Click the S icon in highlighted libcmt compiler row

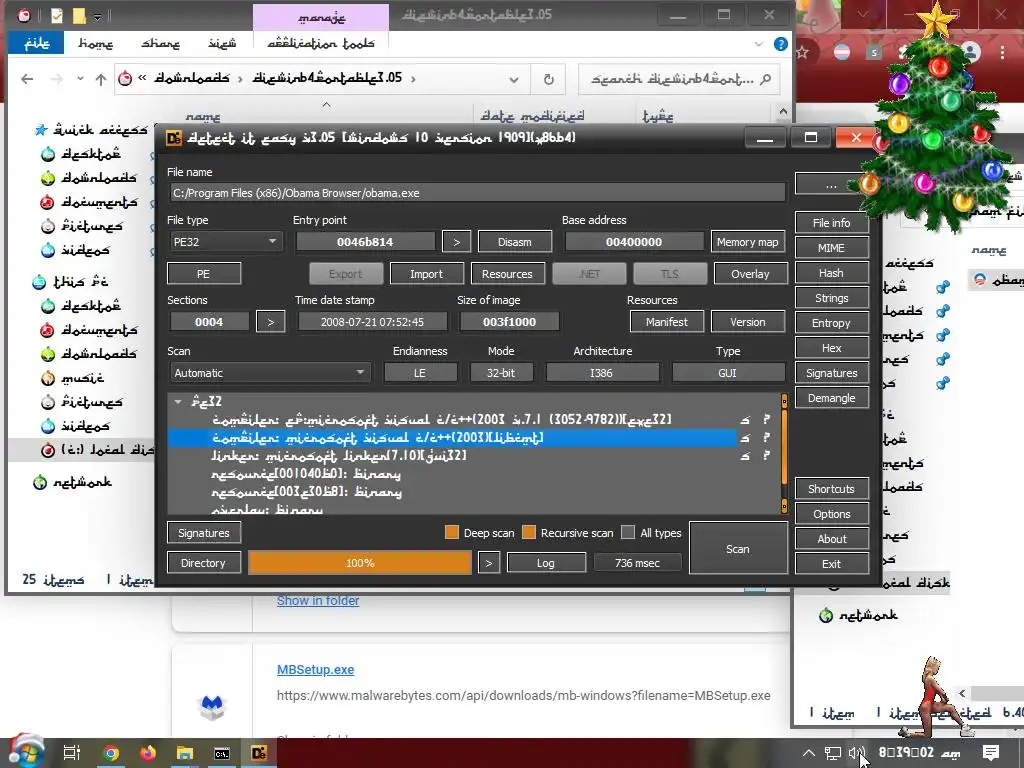click(x=745, y=438)
